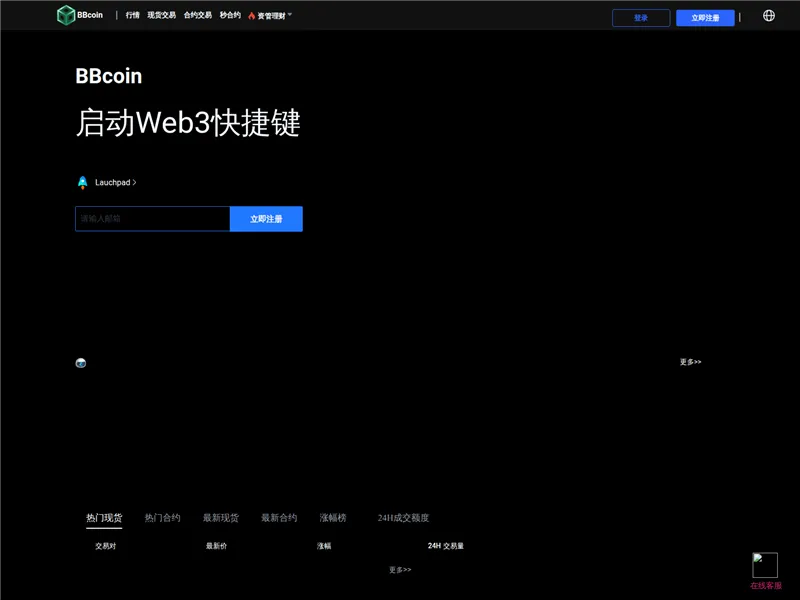Click the header 立即注册 button
The width and height of the screenshot is (800, 600).
point(705,18)
